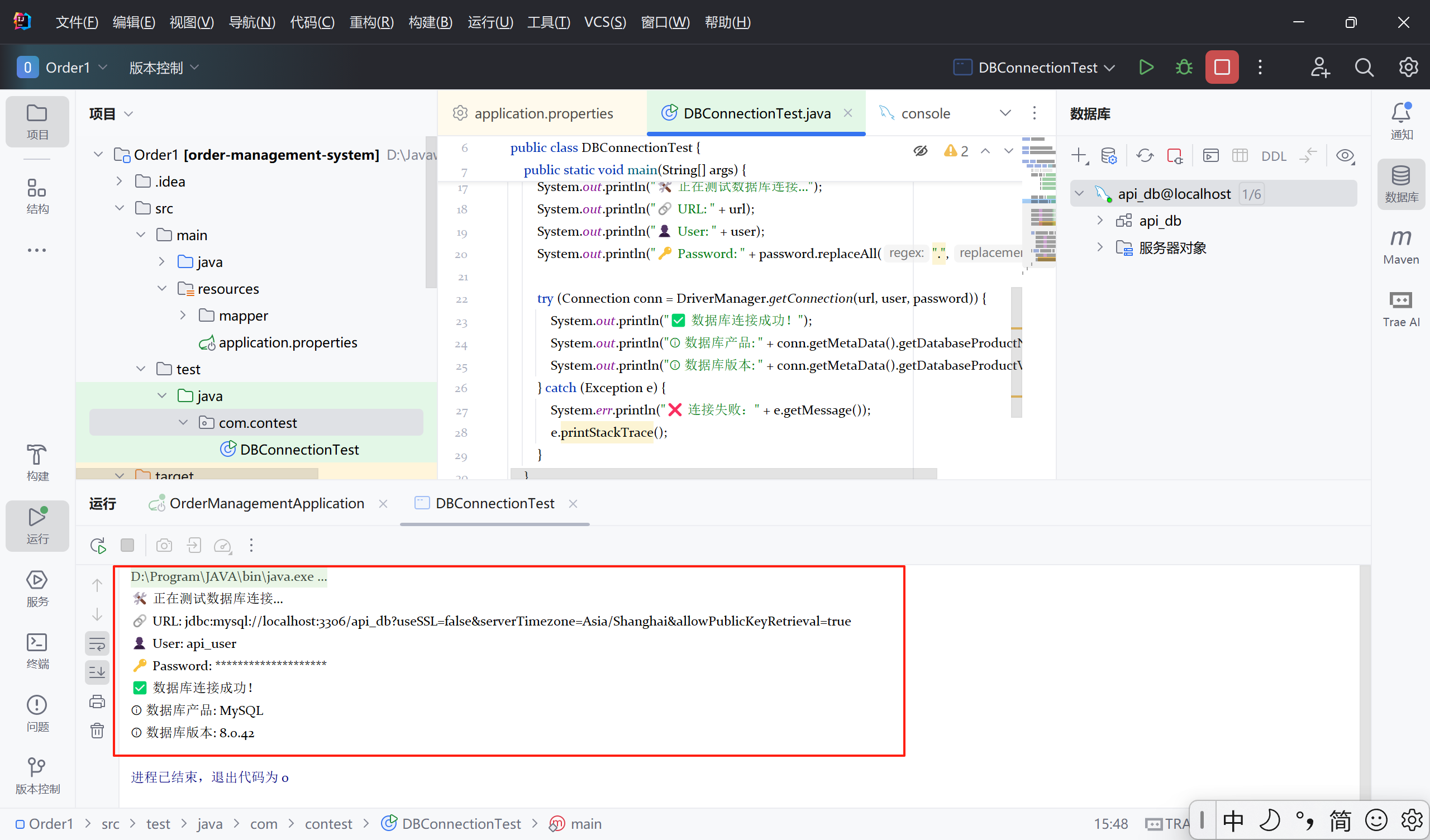Screen dimensions: 1430x840
Task: Open query console icon in database toolbar
Action: (x=1210, y=155)
